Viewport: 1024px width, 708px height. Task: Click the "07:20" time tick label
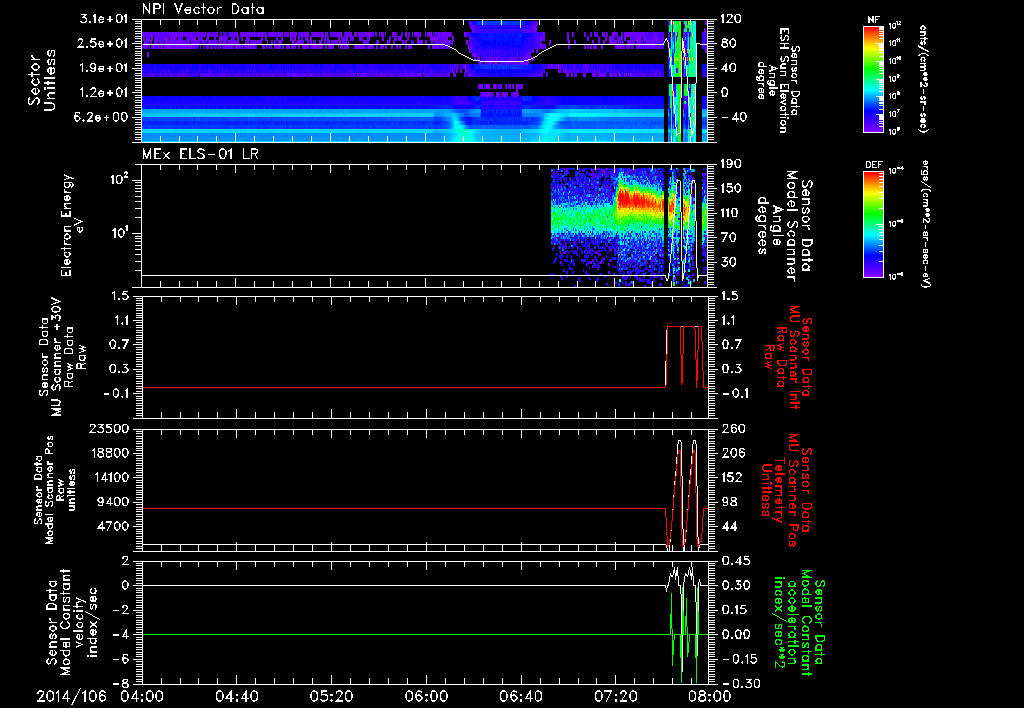615,696
